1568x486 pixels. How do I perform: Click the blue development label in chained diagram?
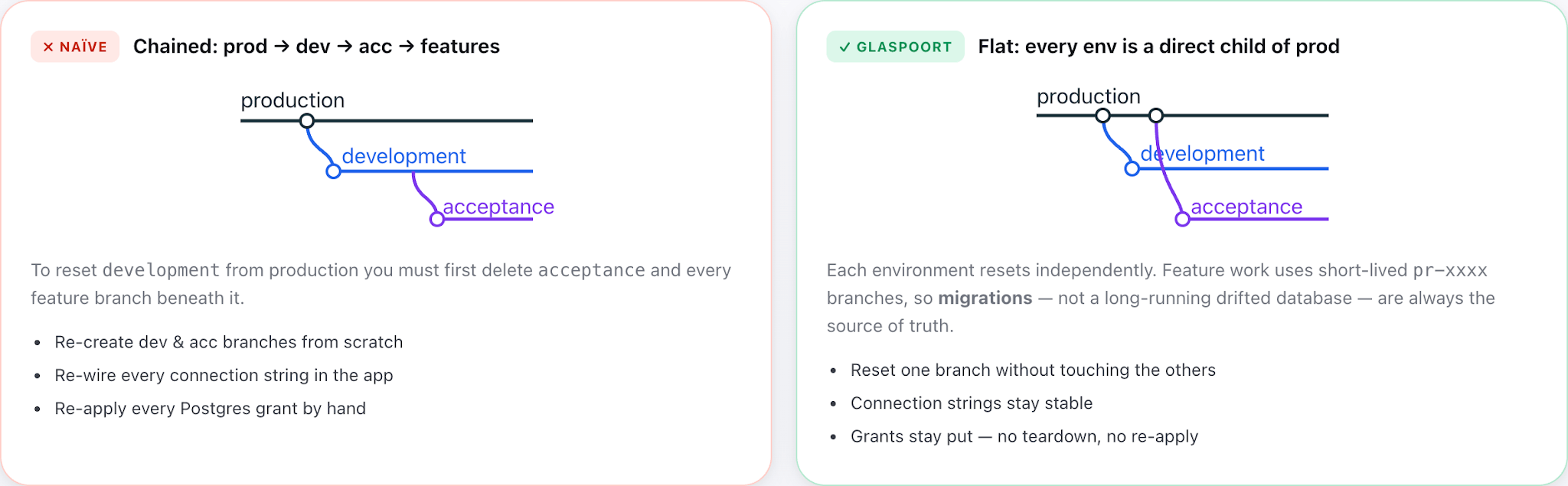point(403,156)
